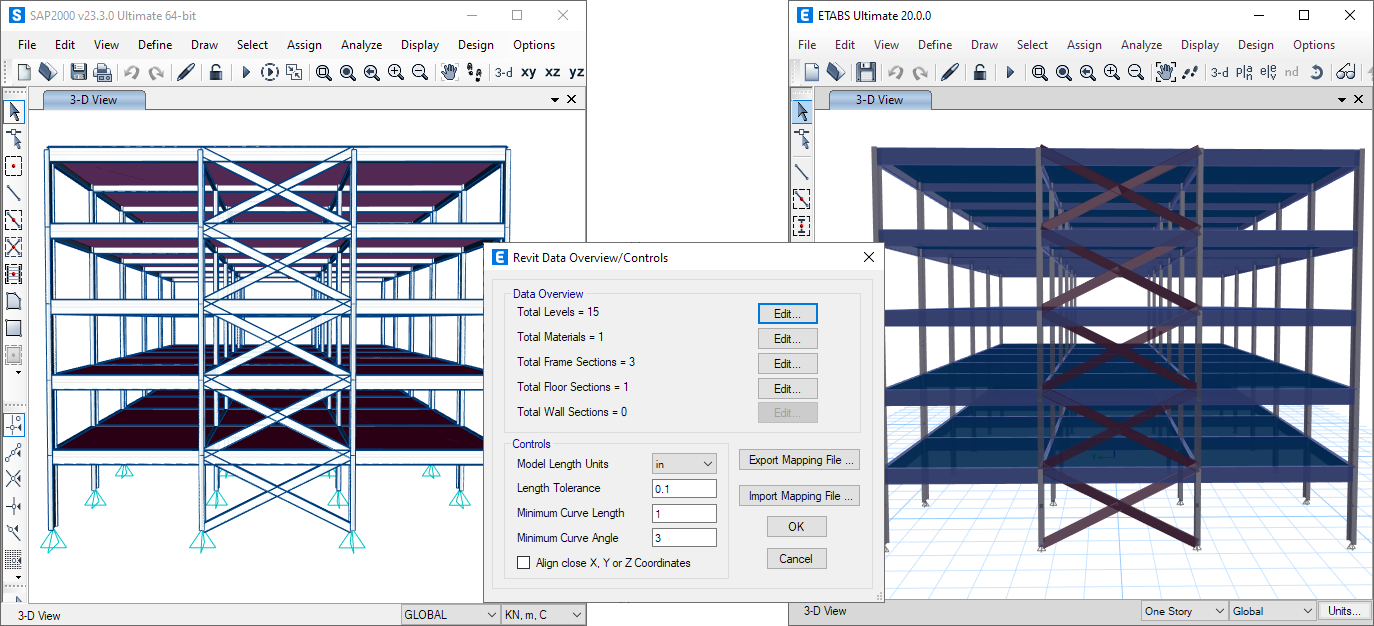Screen dimensions: 1374x626
Task: Click Units... button in ETABS status bar
Action: 1344,611
